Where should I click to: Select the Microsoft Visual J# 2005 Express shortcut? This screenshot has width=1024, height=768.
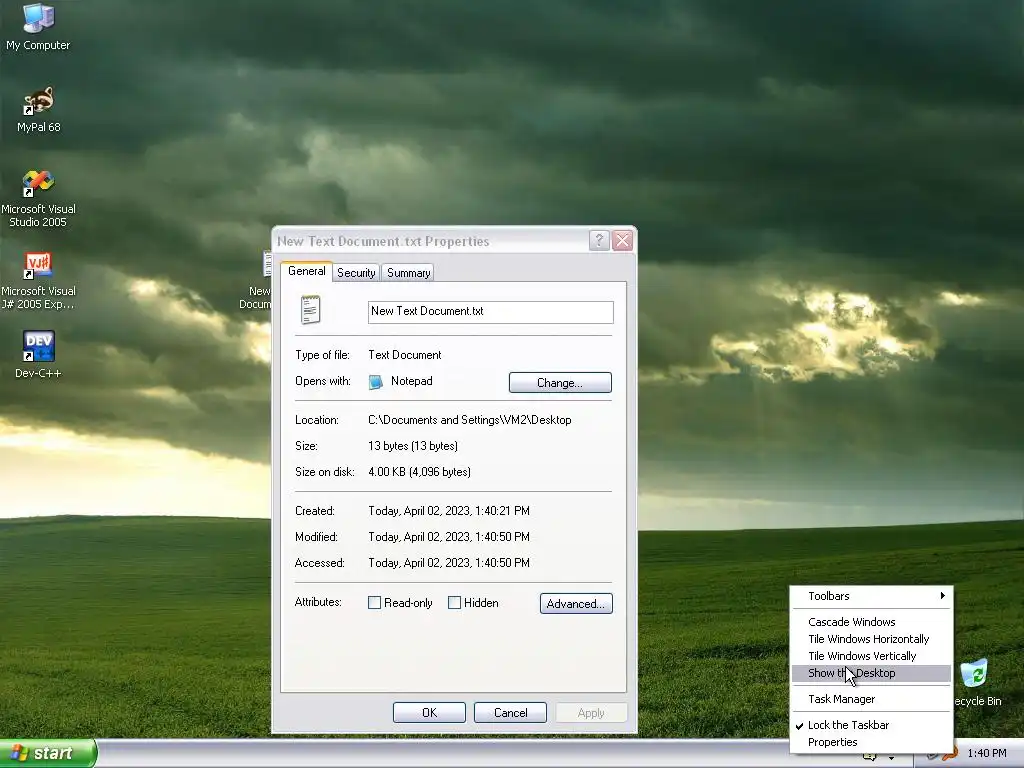(x=38, y=280)
